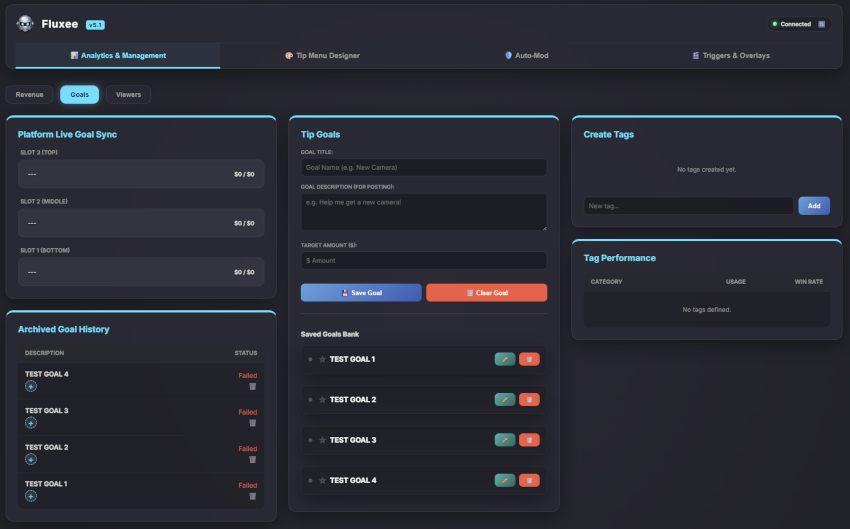Click plus circle under archived TEST GOAL 3
The image size is (850, 529).
click(x=31, y=423)
